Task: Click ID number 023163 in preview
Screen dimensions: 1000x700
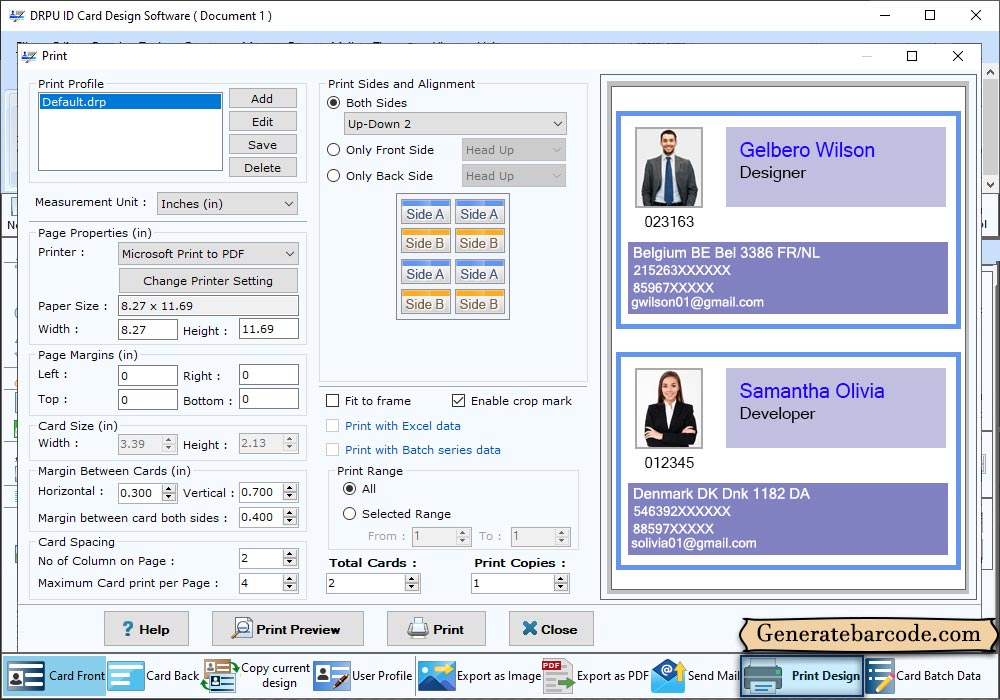Action: point(669,222)
